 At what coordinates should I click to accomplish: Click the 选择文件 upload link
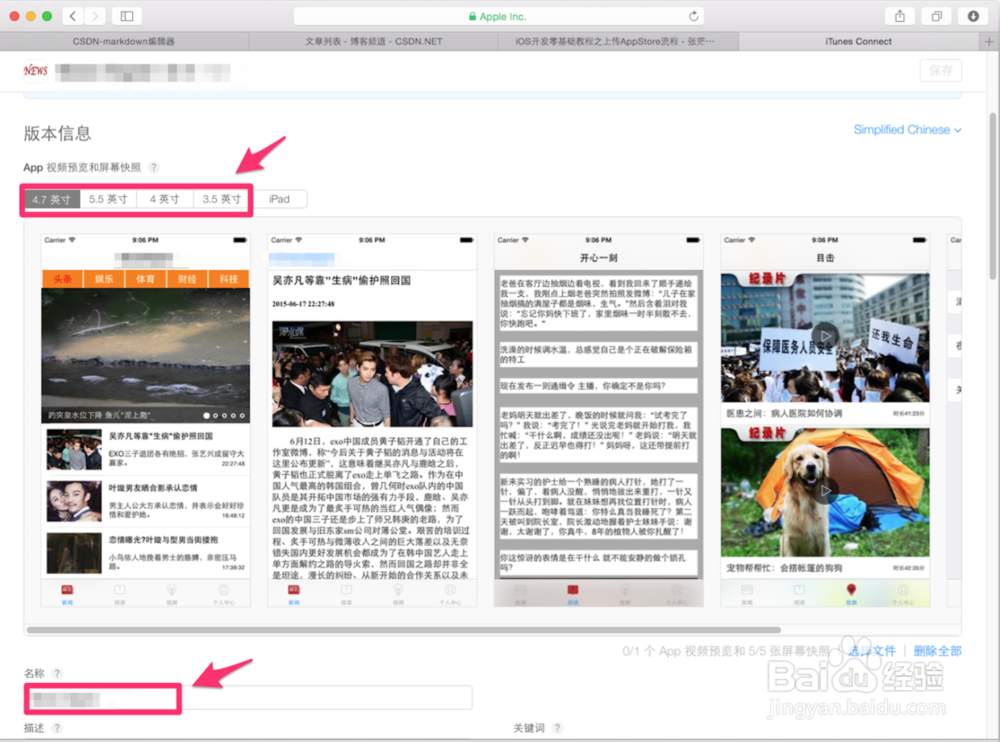[872, 651]
